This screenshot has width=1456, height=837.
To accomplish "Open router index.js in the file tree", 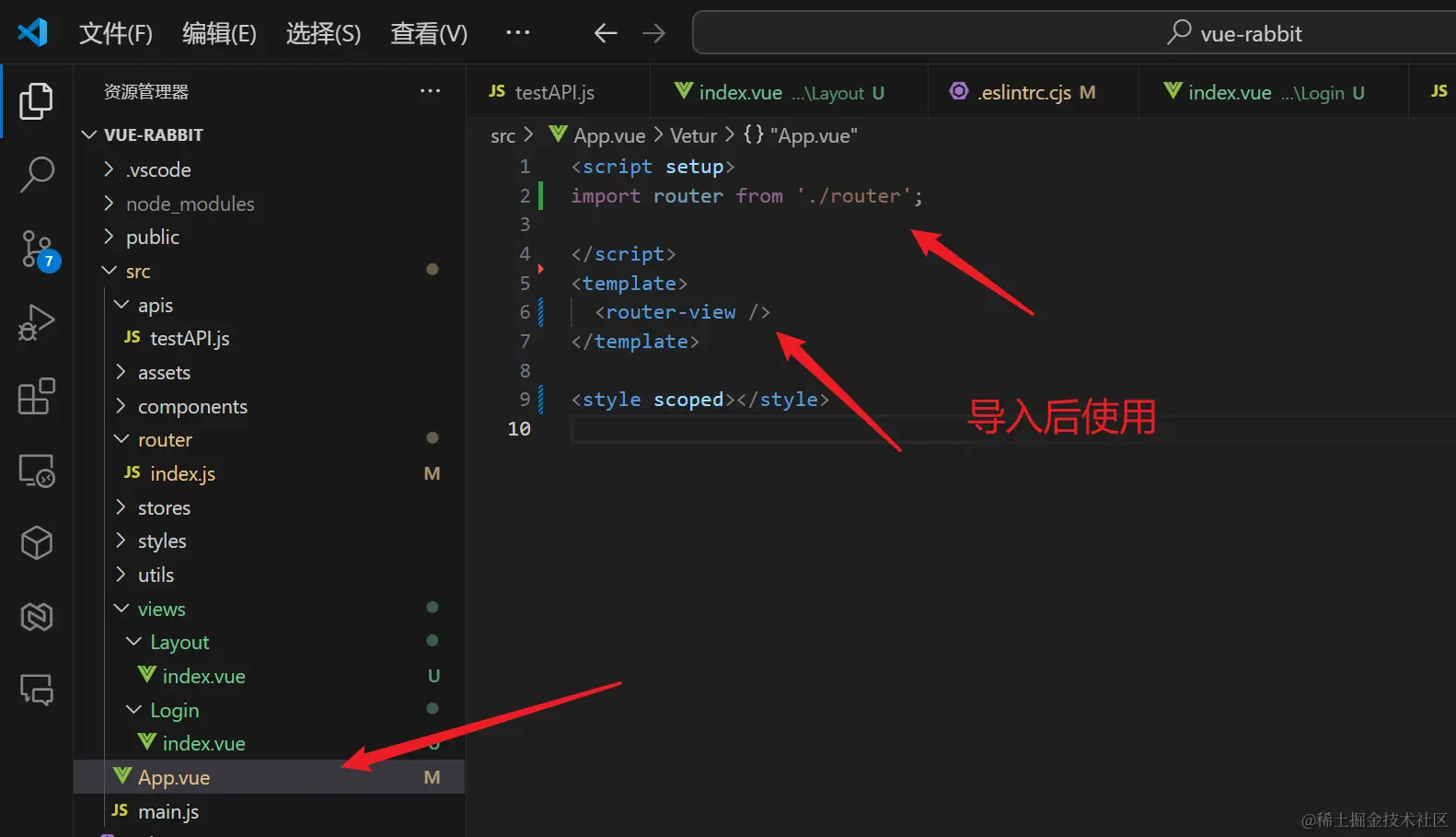I will click(269, 473).
